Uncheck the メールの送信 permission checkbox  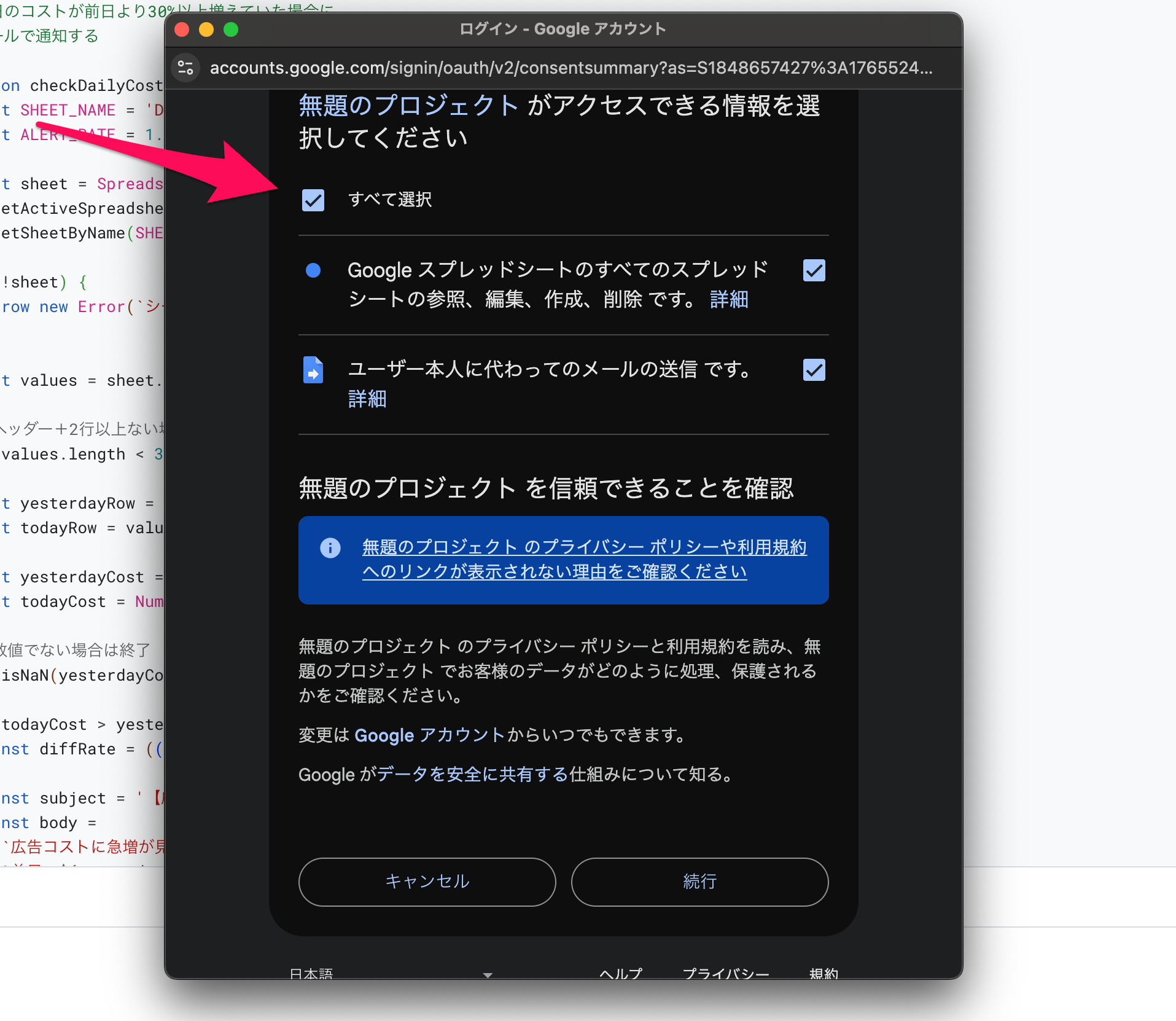click(x=814, y=370)
